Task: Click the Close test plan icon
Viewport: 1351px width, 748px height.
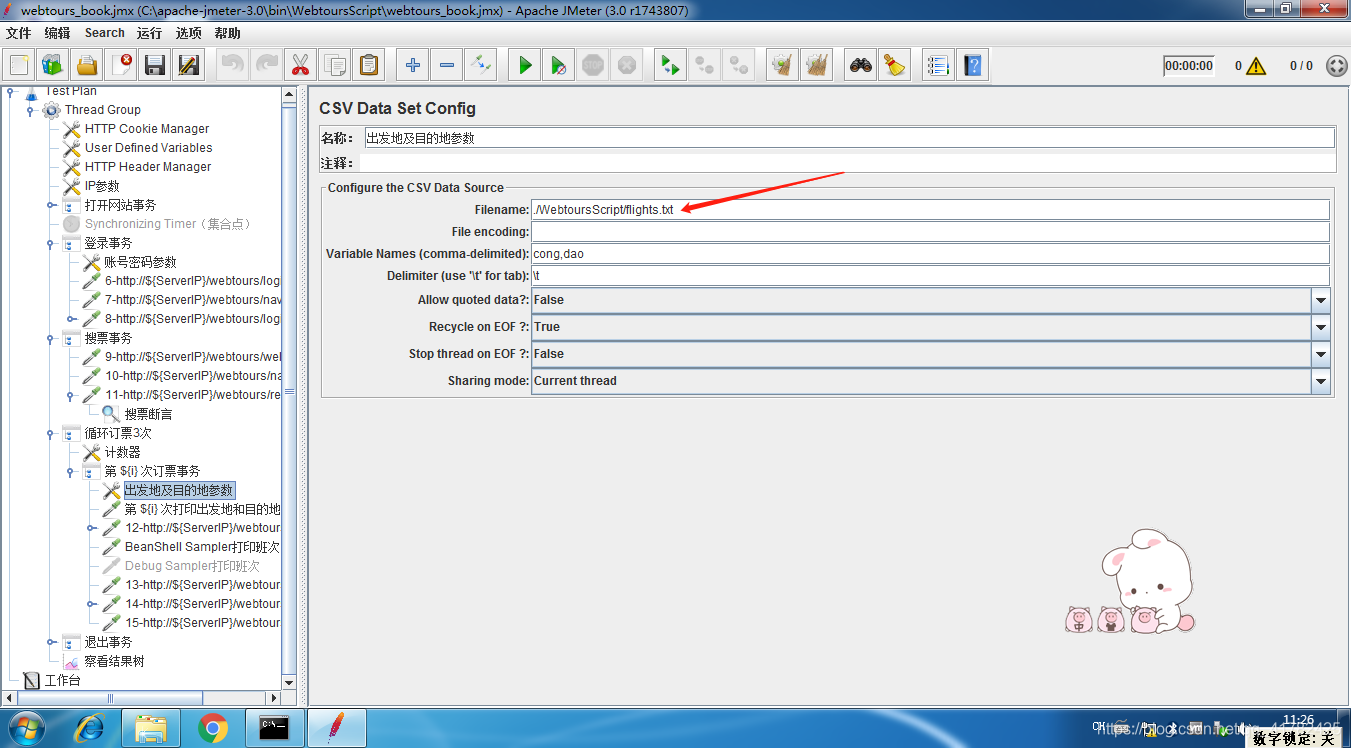Action: pos(121,66)
